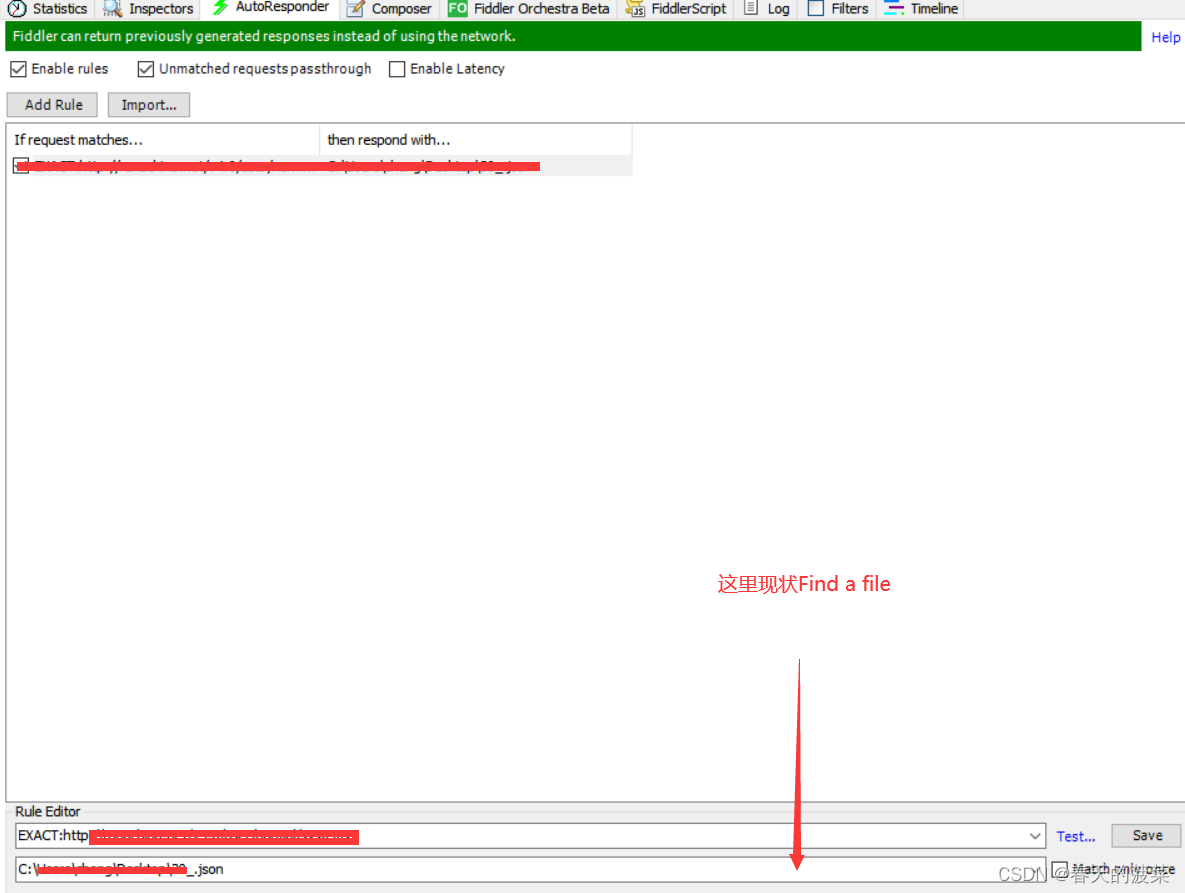Click the Import... button
This screenshot has height=893, width=1185.
coord(149,105)
